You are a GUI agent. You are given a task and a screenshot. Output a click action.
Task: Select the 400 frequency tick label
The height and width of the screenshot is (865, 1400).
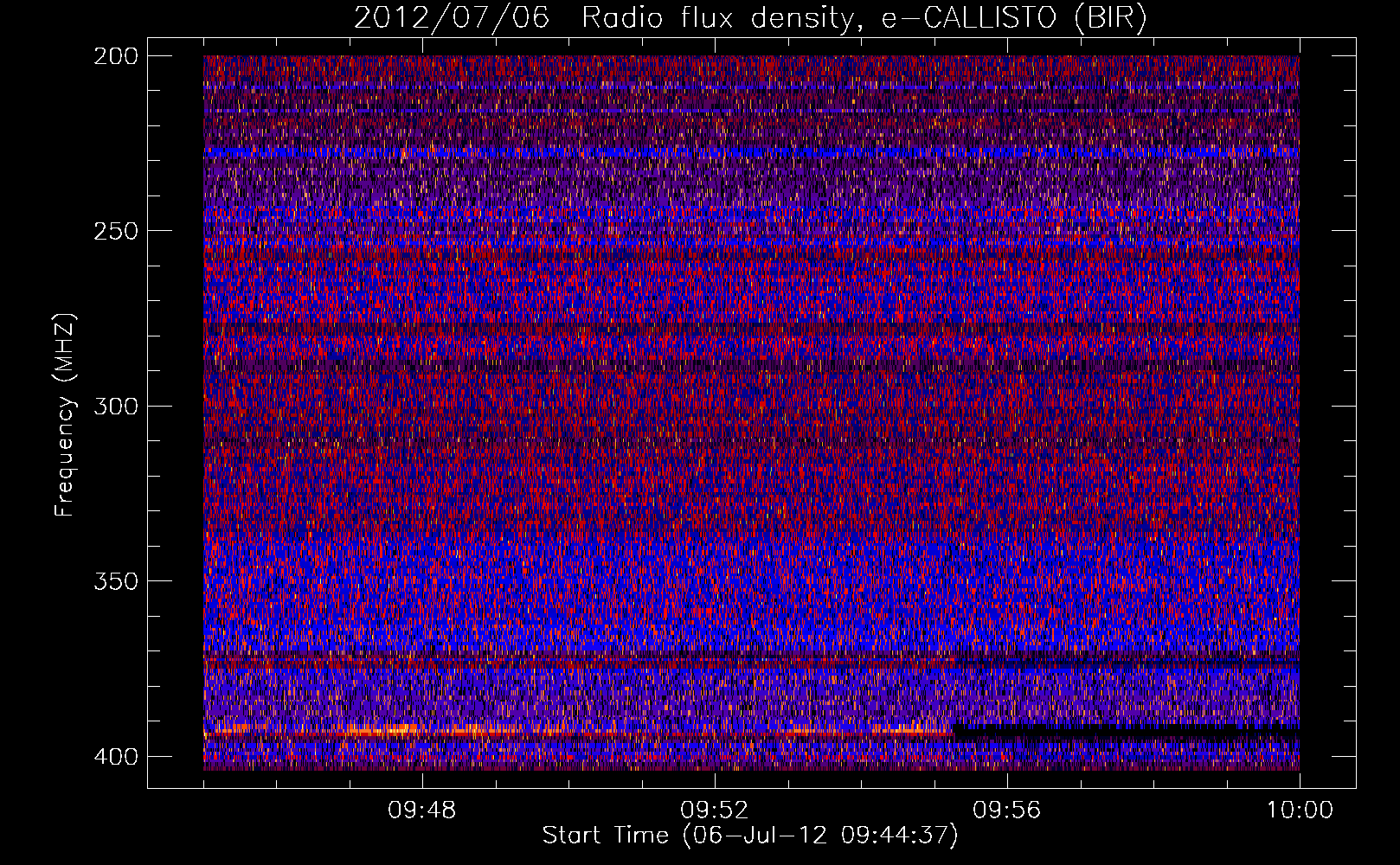pos(115,756)
